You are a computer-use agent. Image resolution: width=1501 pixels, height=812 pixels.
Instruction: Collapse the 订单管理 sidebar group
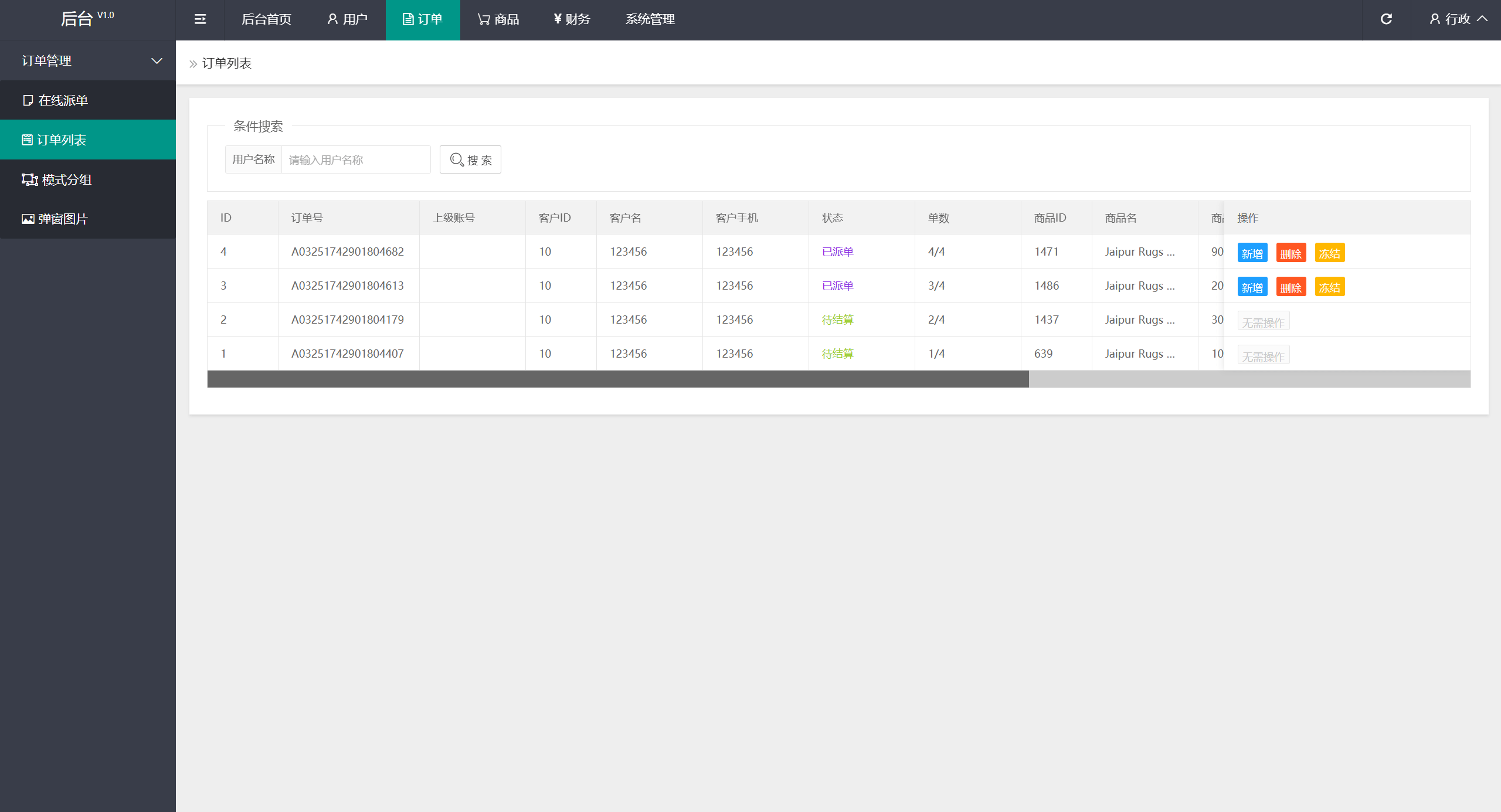(88, 60)
